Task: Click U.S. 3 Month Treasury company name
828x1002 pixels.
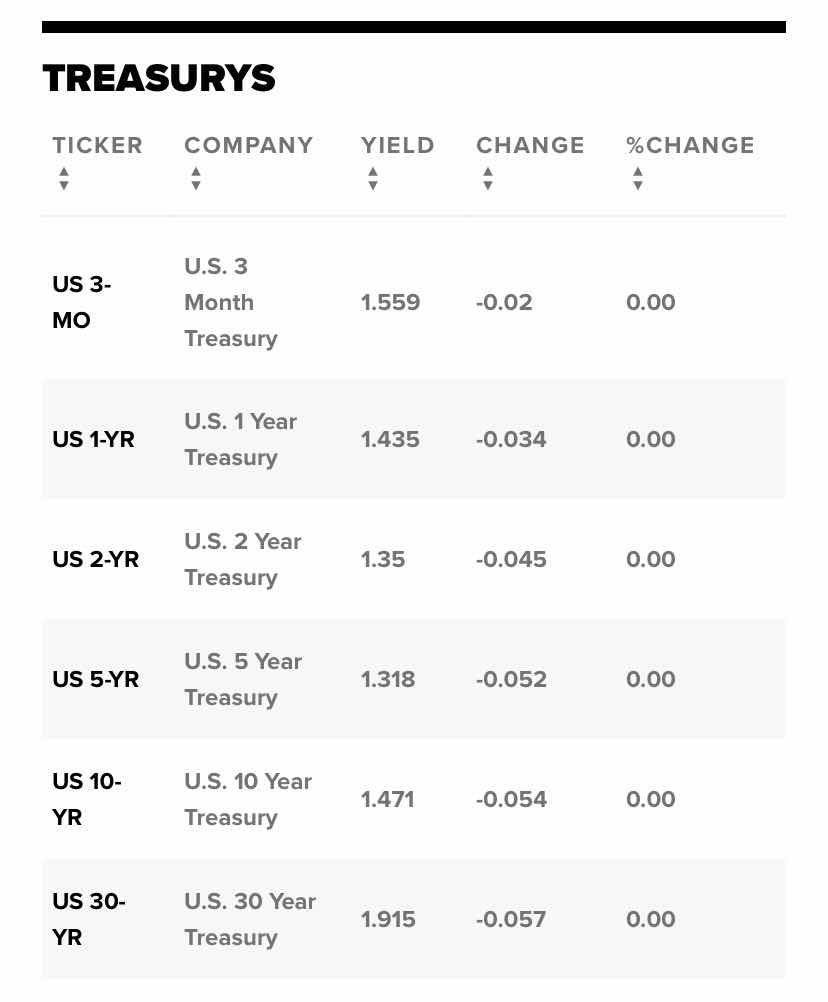Action: [231, 302]
